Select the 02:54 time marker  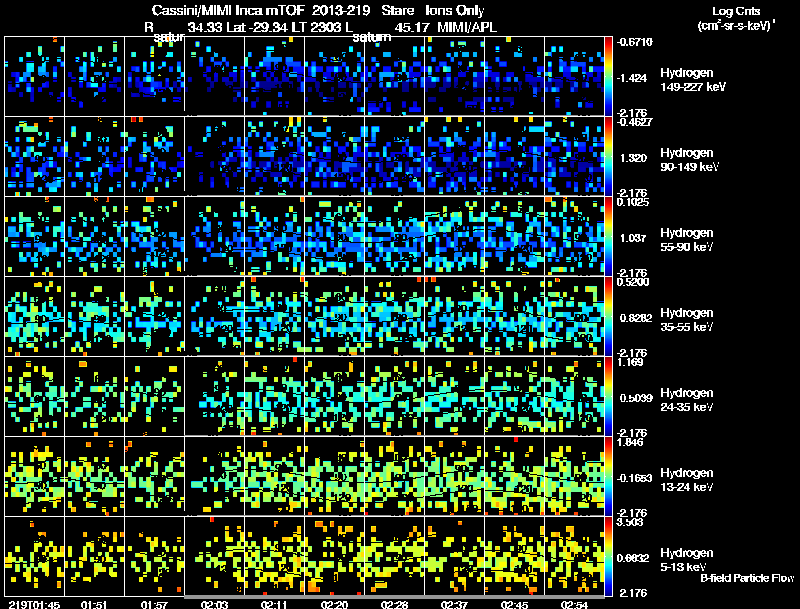coord(573,604)
